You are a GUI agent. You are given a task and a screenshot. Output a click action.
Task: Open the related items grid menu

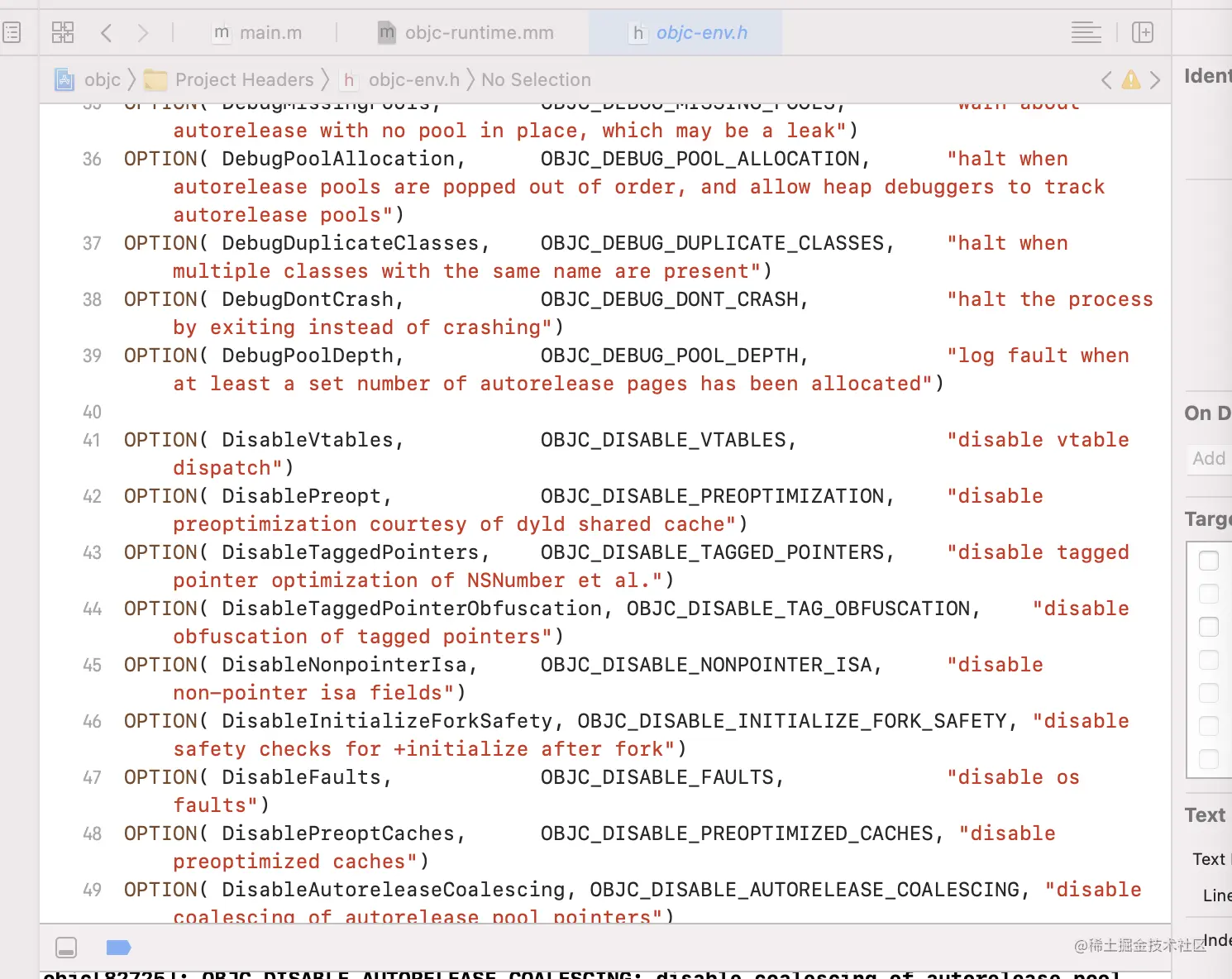pyautogui.click(x=63, y=33)
